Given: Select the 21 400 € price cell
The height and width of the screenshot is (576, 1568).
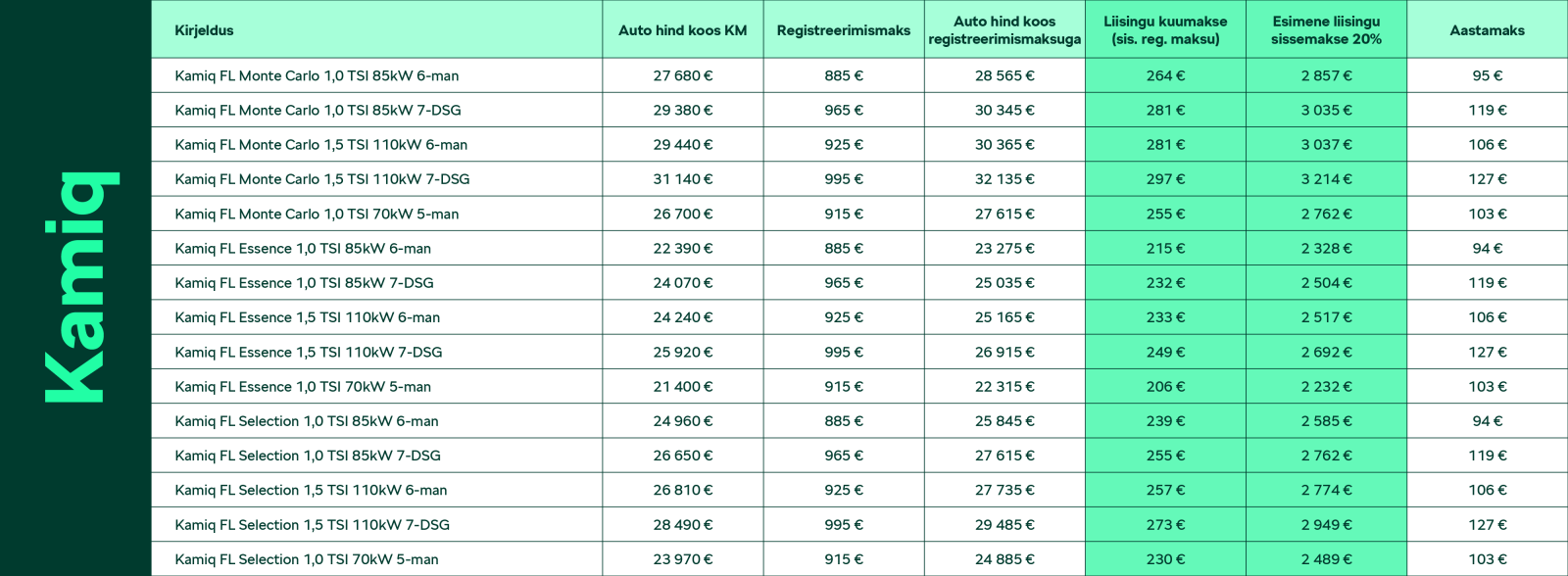Looking at the screenshot, I should click(x=682, y=387).
